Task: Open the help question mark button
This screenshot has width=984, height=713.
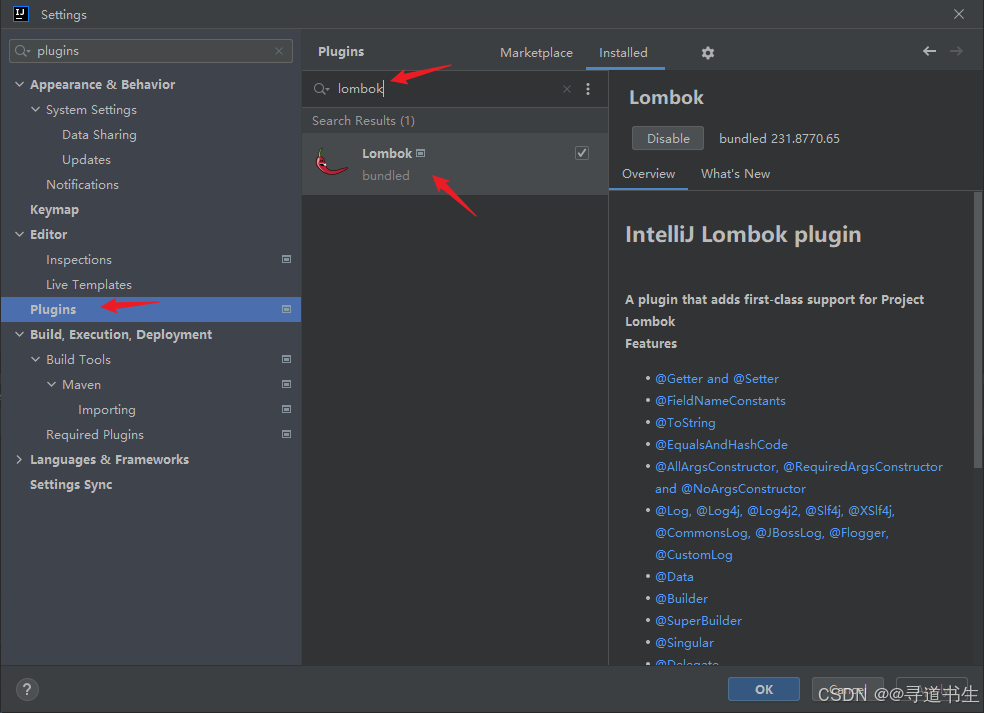Action: point(27,690)
